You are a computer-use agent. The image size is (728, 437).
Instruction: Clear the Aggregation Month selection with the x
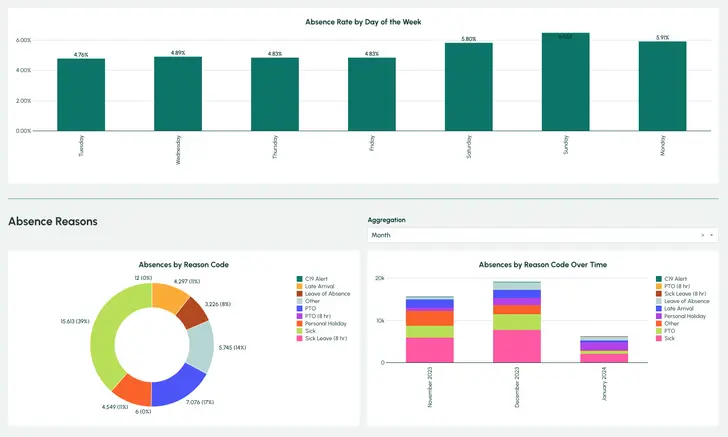point(702,235)
